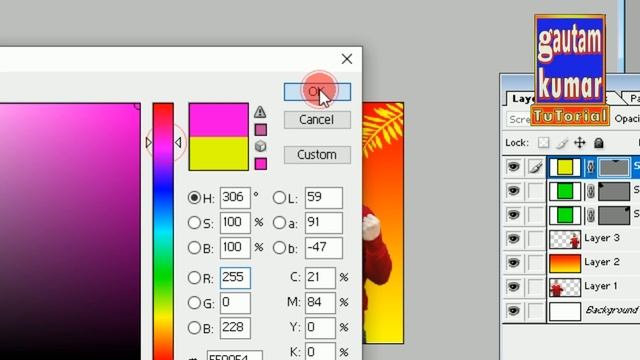Image resolution: width=640 pixels, height=360 pixels.
Task: Select the S saturation radio button
Action: pos(194,223)
